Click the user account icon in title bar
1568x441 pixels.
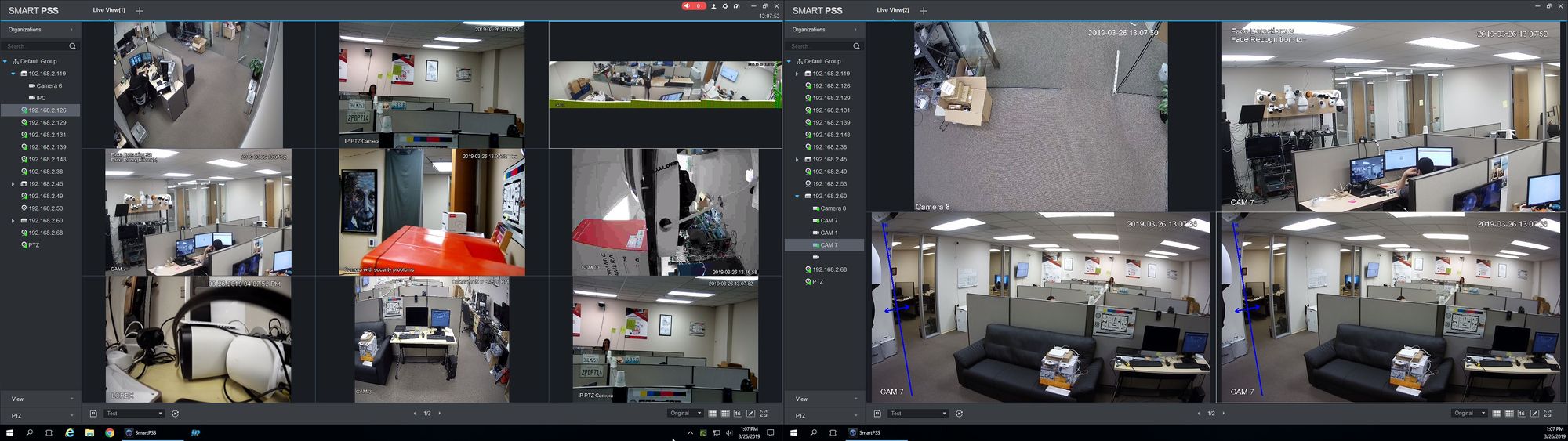(713, 6)
